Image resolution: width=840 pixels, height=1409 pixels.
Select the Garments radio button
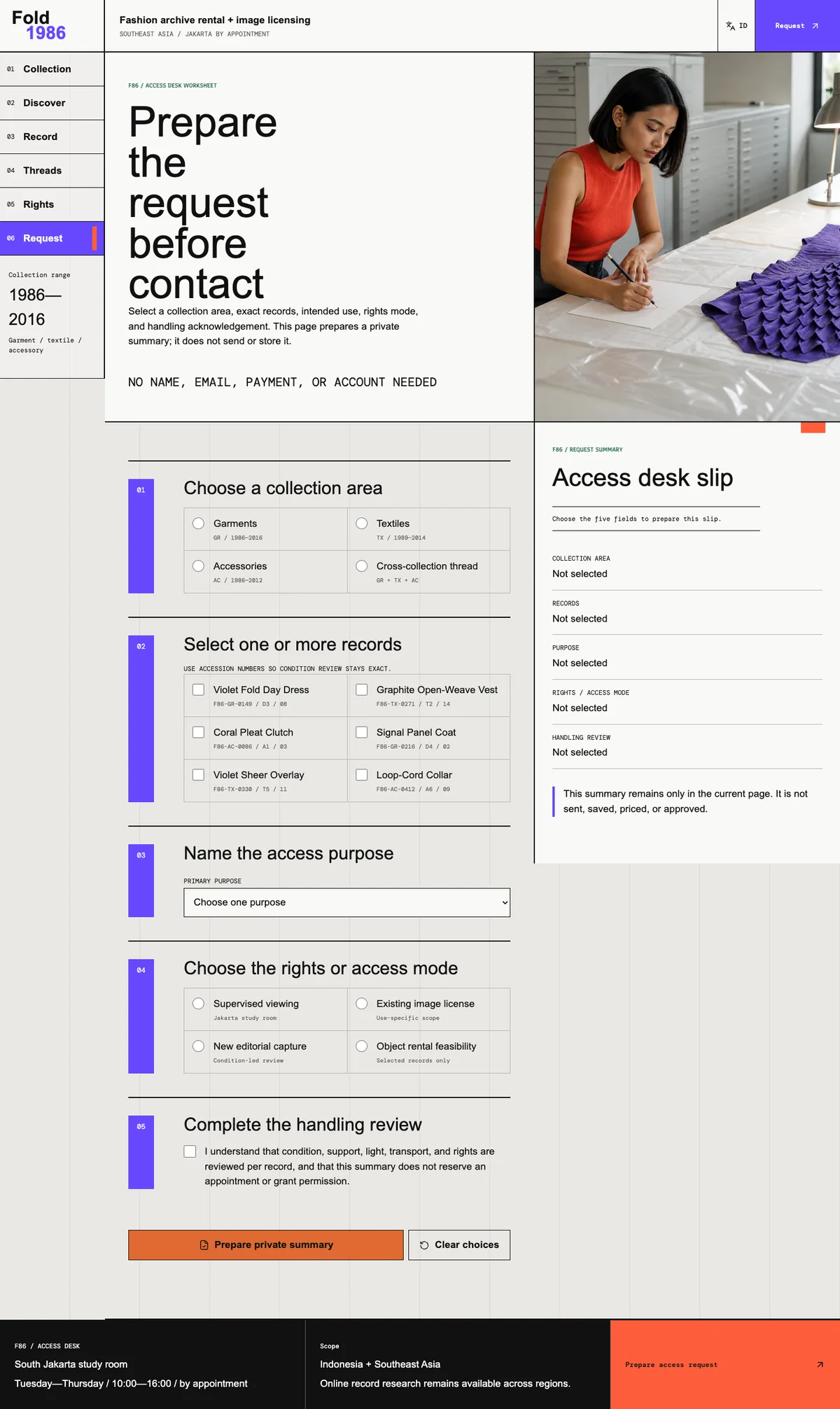[199, 524]
